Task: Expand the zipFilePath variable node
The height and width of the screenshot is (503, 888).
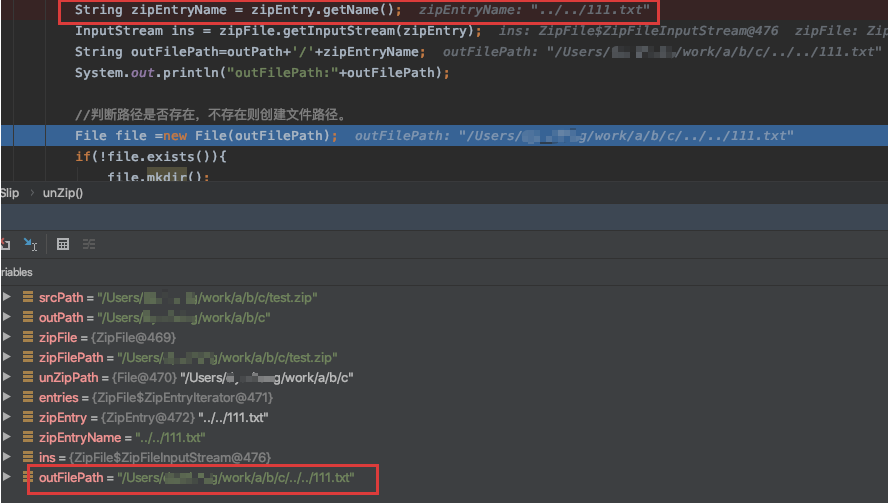Action: (7, 357)
